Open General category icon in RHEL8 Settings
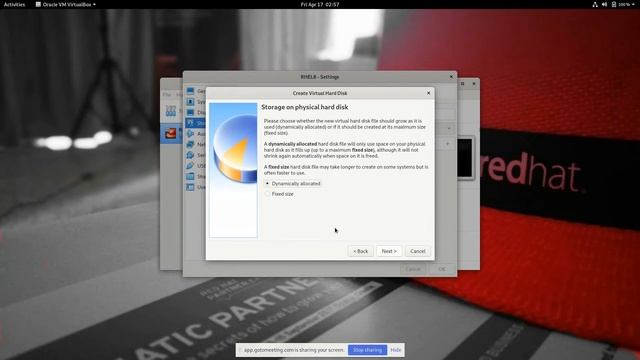This screenshot has width=640, height=360. pyautogui.click(x=191, y=91)
